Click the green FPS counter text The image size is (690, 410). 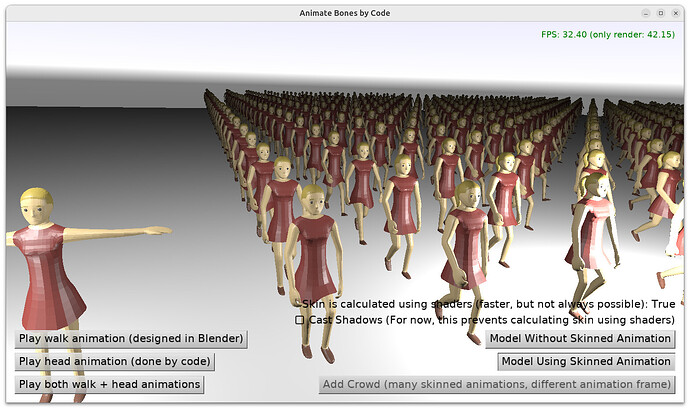pyautogui.click(x=610, y=34)
